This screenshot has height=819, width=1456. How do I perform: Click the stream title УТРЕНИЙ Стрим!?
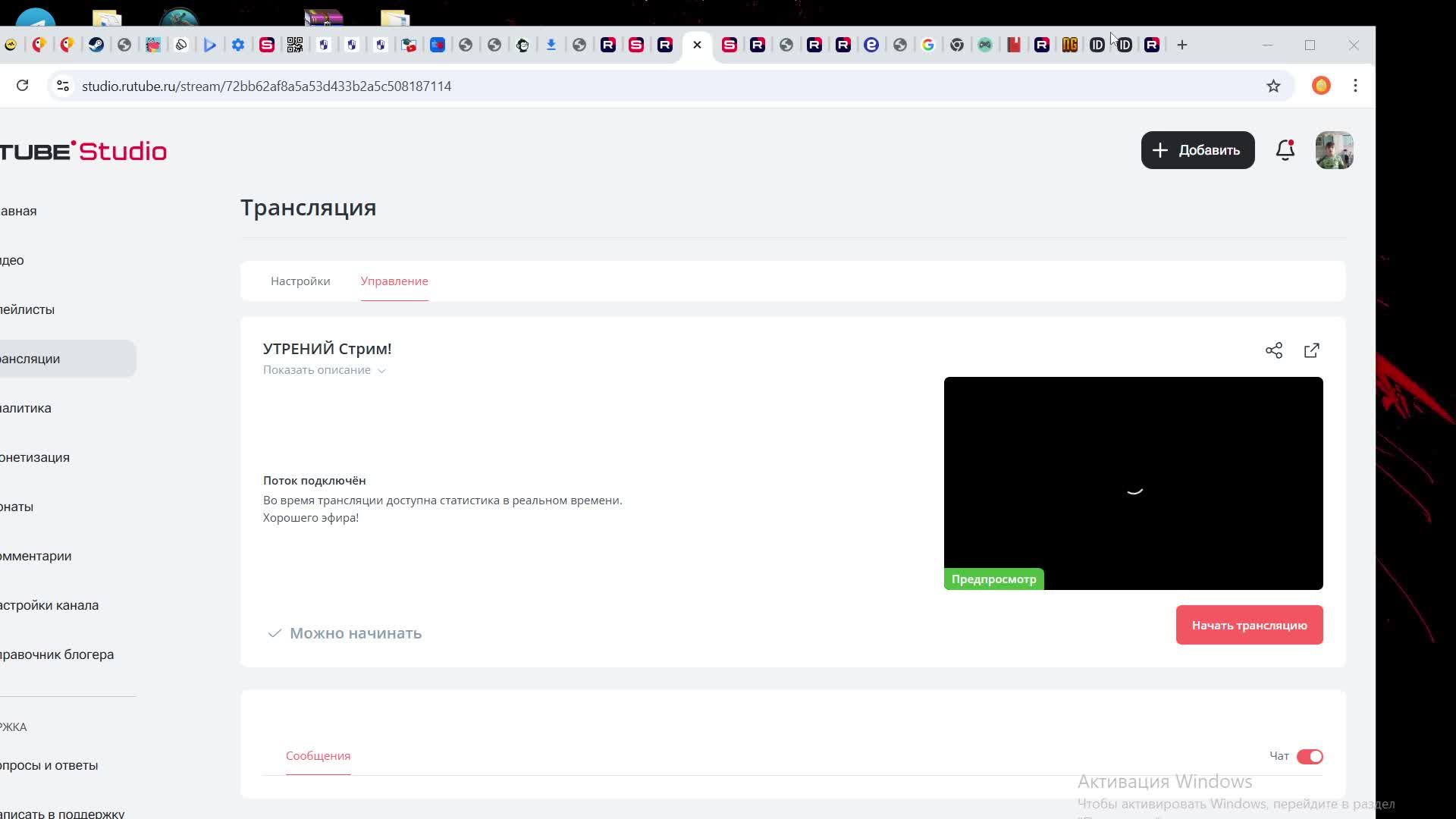tap(328, 349)
